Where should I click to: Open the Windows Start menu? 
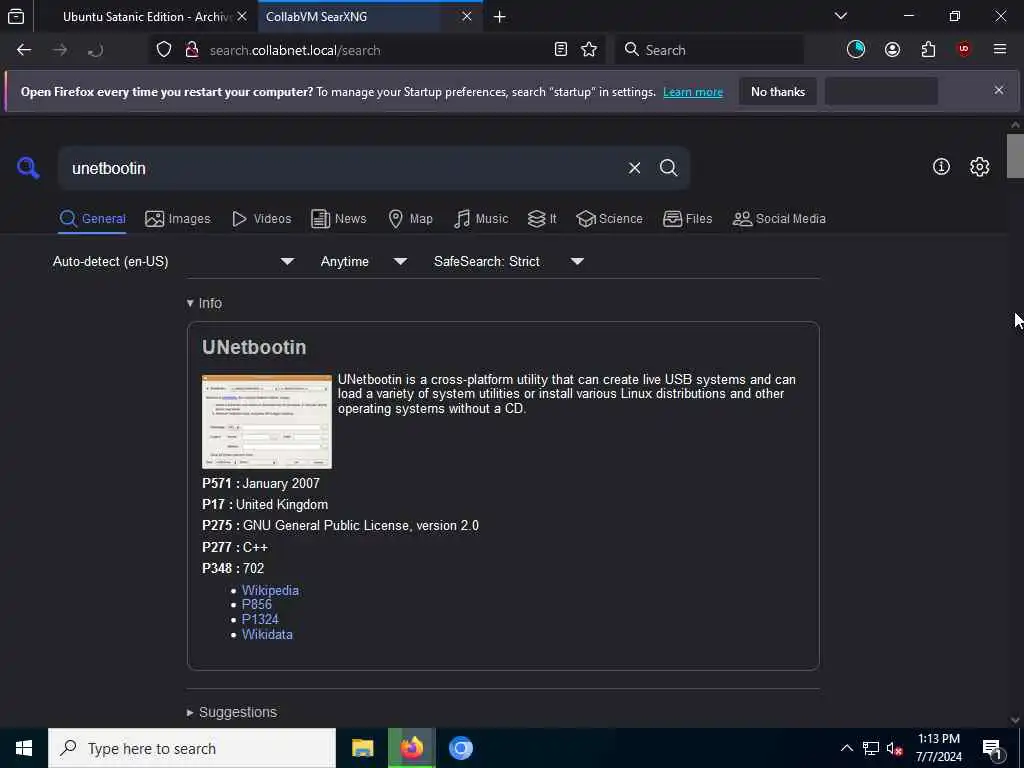click(24, 748)
